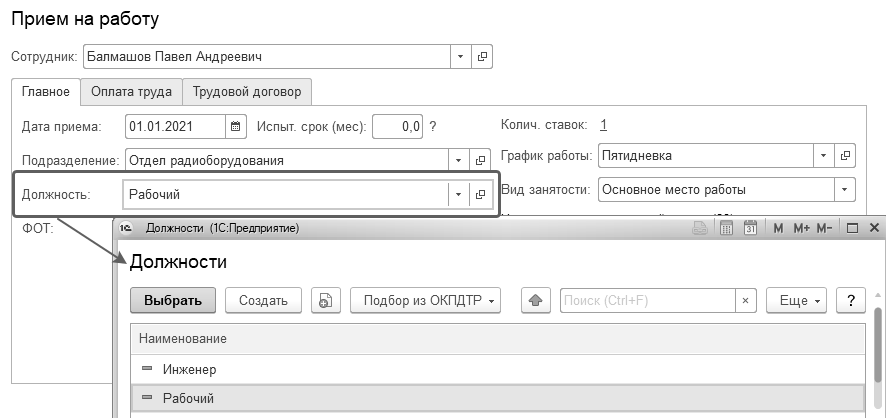This screenshot has width=886, height=418.
Task: Clear the search field with the × button
Action: coord(744,300)
